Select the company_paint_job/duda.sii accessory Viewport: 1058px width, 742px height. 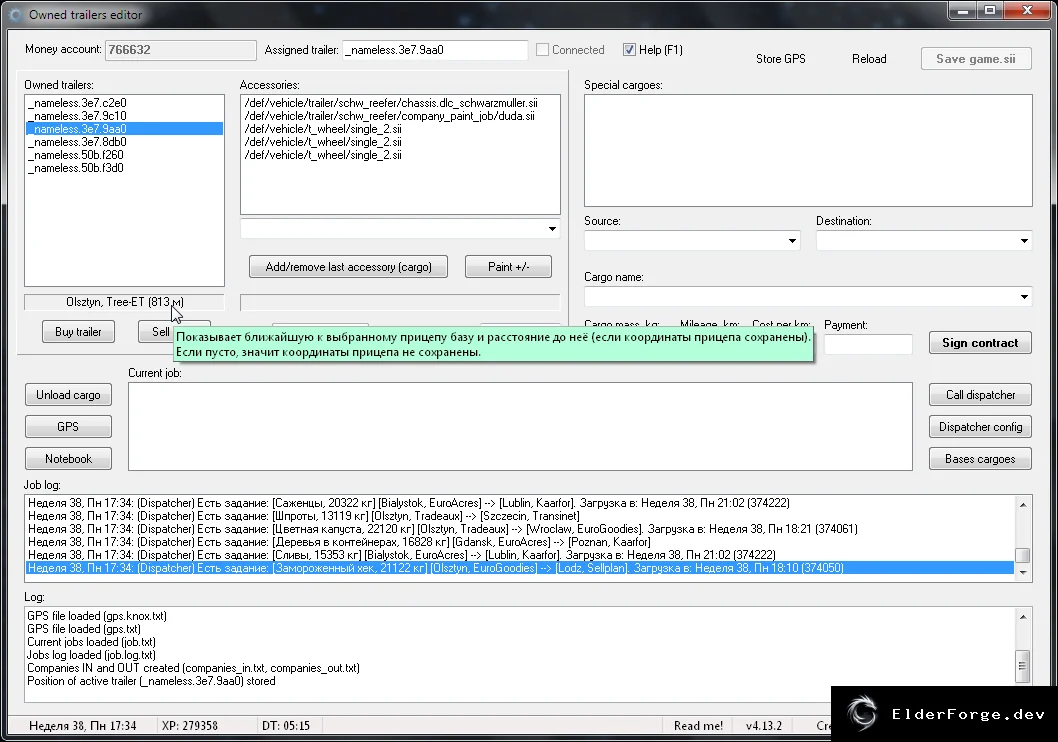pos(400,116)
